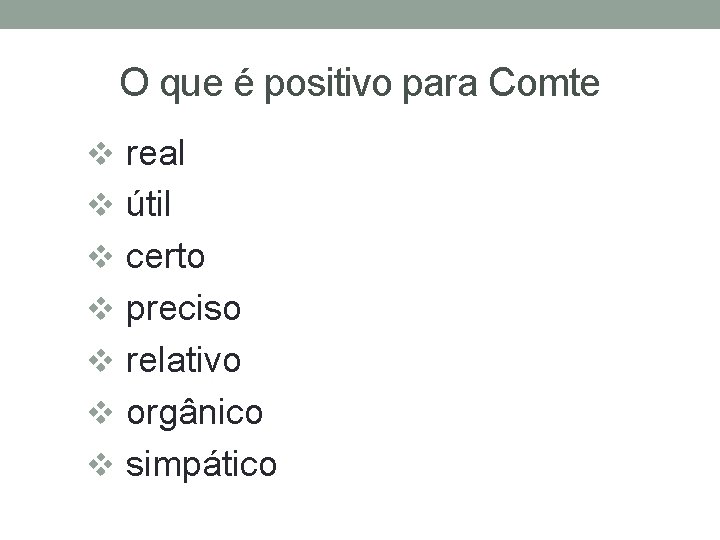The height and width of the screenshot is (540, 720).
Task: Click the "orgânico" bullet text
Action: 195,414
